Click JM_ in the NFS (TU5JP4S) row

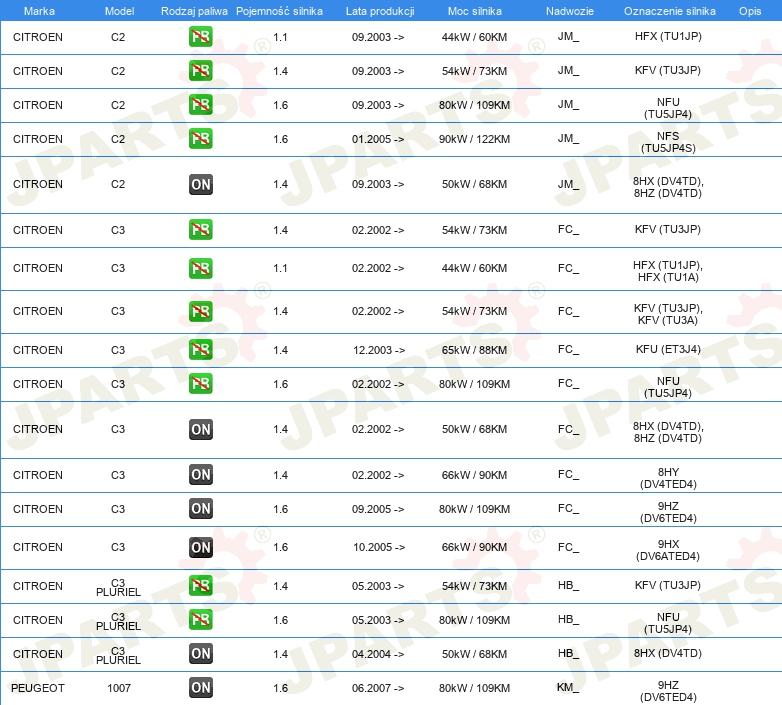click(568, 138)
